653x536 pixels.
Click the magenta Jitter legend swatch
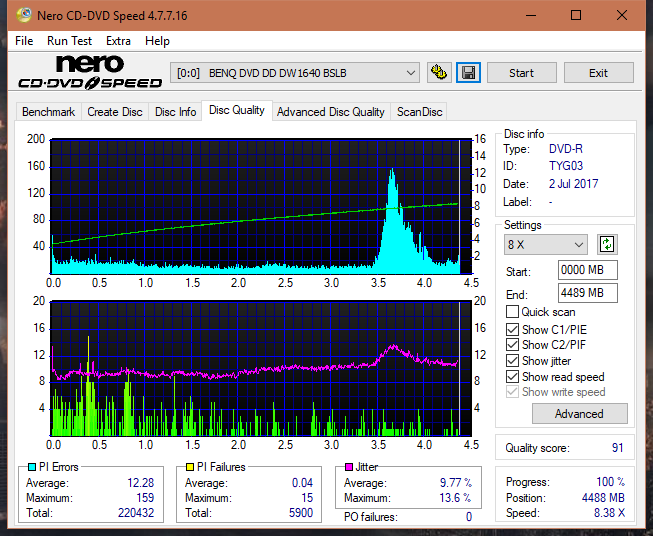[349, 467]
